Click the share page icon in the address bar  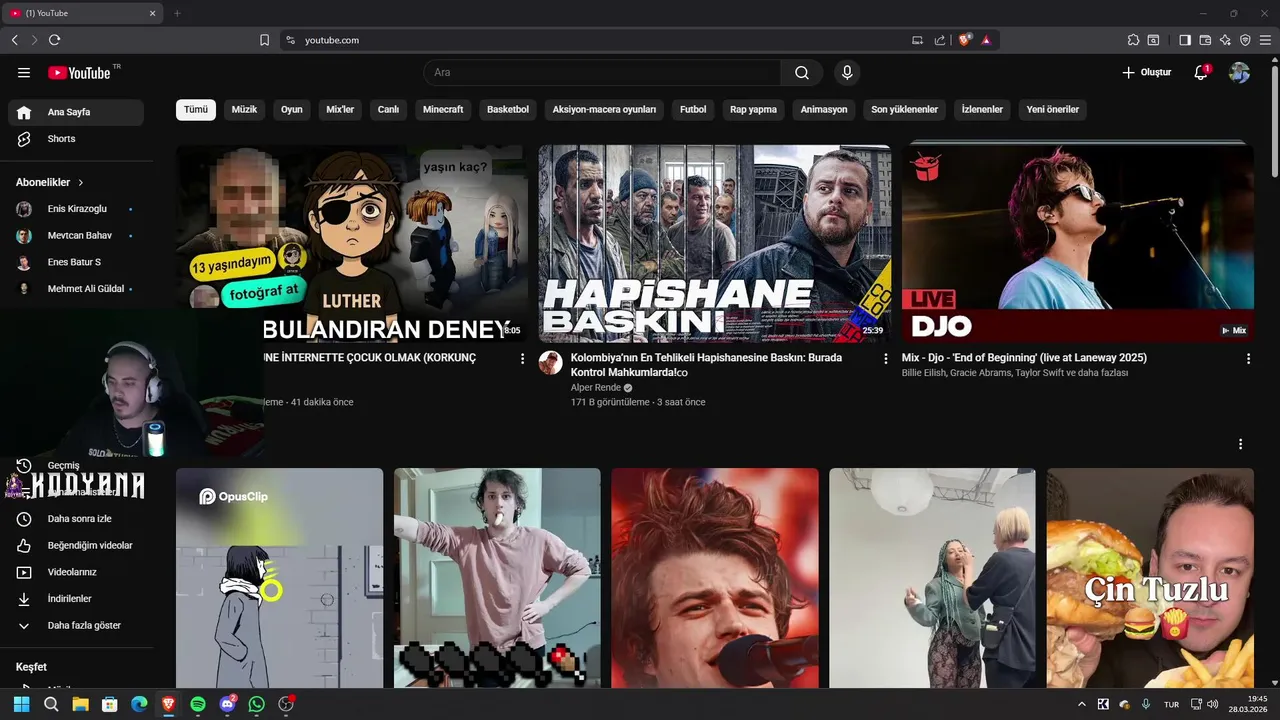(x=940, y=40)
